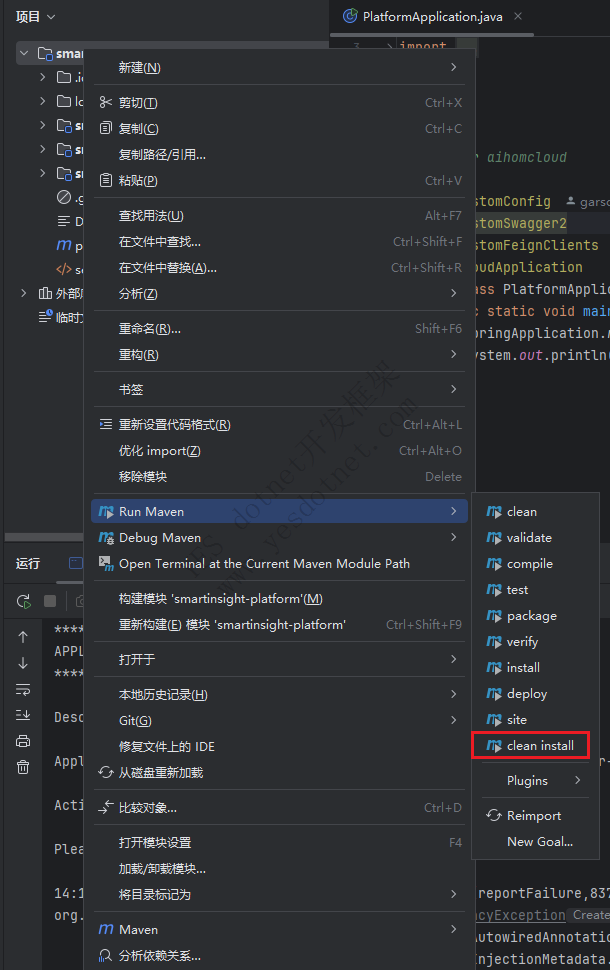Expand the Plugins submenu
Image resolution: width=610 pixels, height=970 pixels.
pyautogui.click(x=535, y=781)
